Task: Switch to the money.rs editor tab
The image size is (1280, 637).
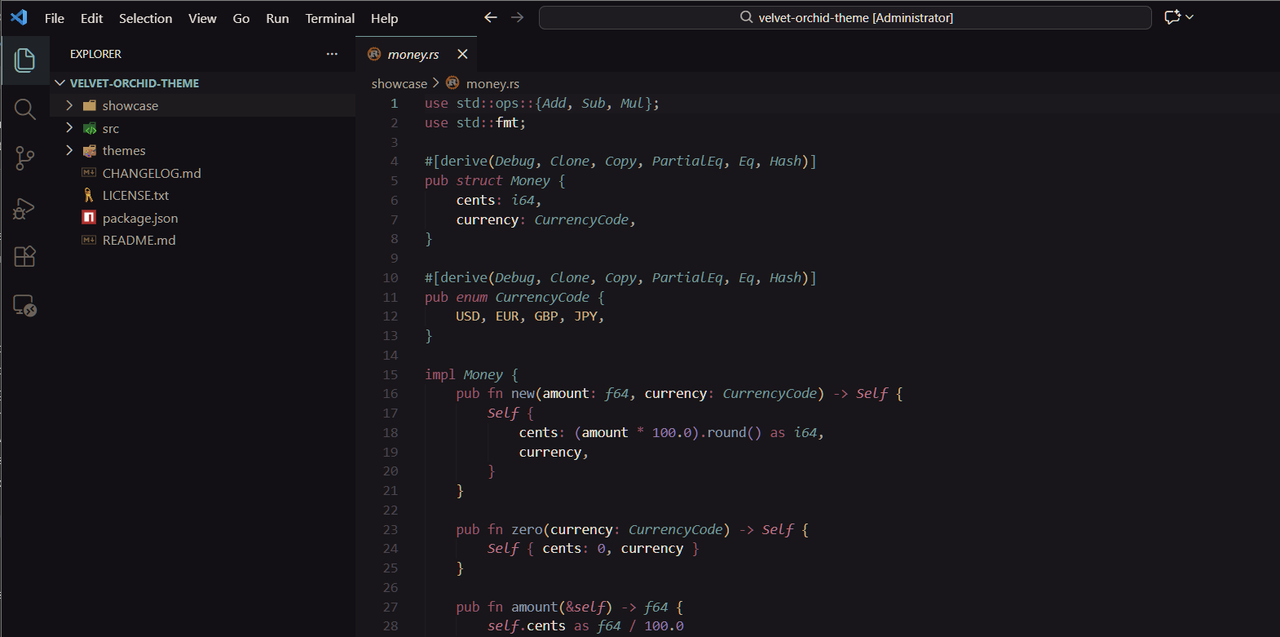Action: tap(416, 54)
